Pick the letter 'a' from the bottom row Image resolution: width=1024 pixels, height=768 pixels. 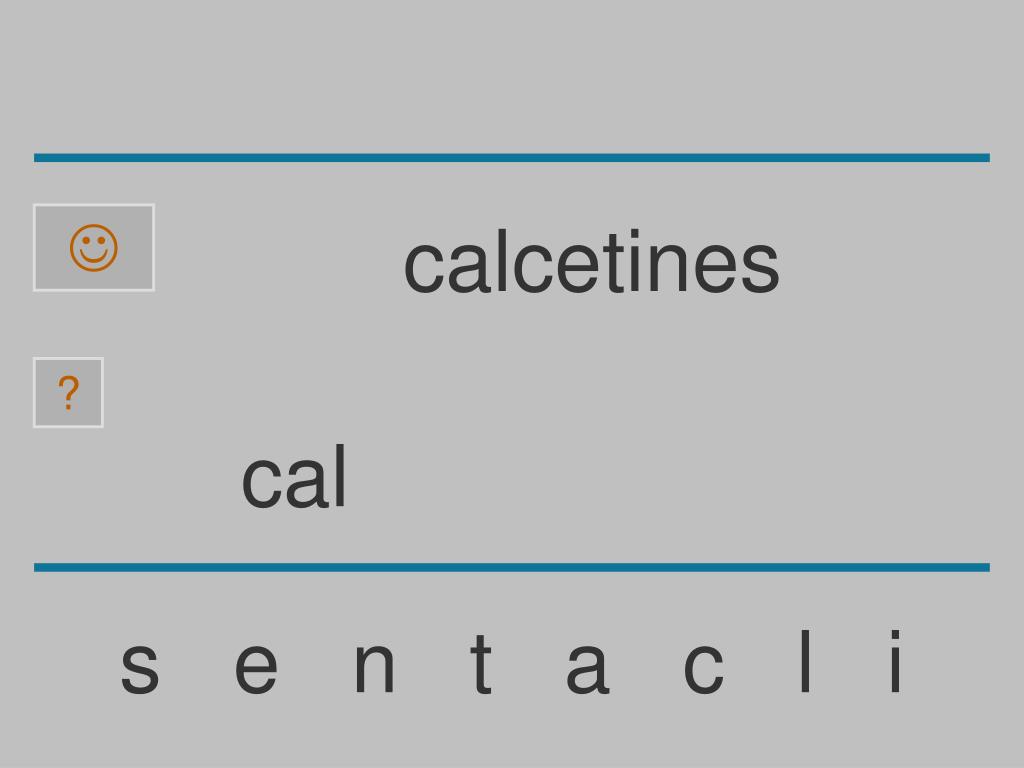[587, 667]
